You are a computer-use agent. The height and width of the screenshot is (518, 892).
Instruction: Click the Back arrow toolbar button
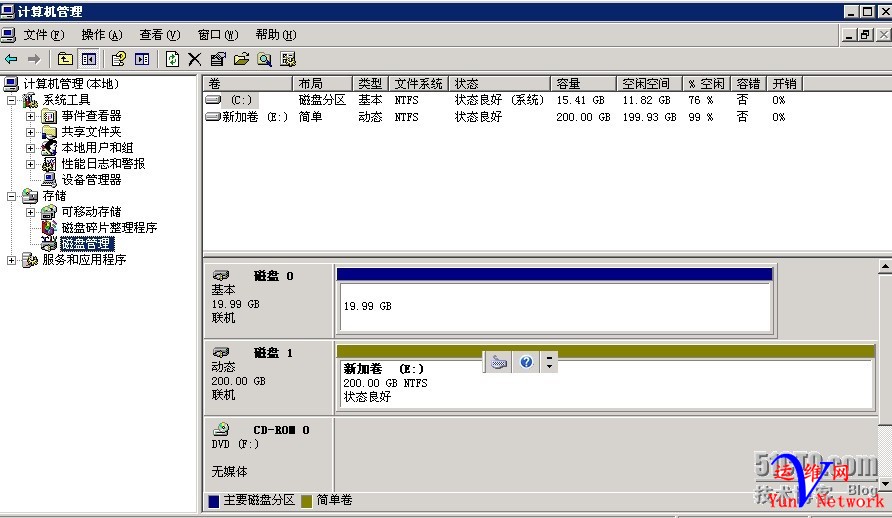click(11, 59)
